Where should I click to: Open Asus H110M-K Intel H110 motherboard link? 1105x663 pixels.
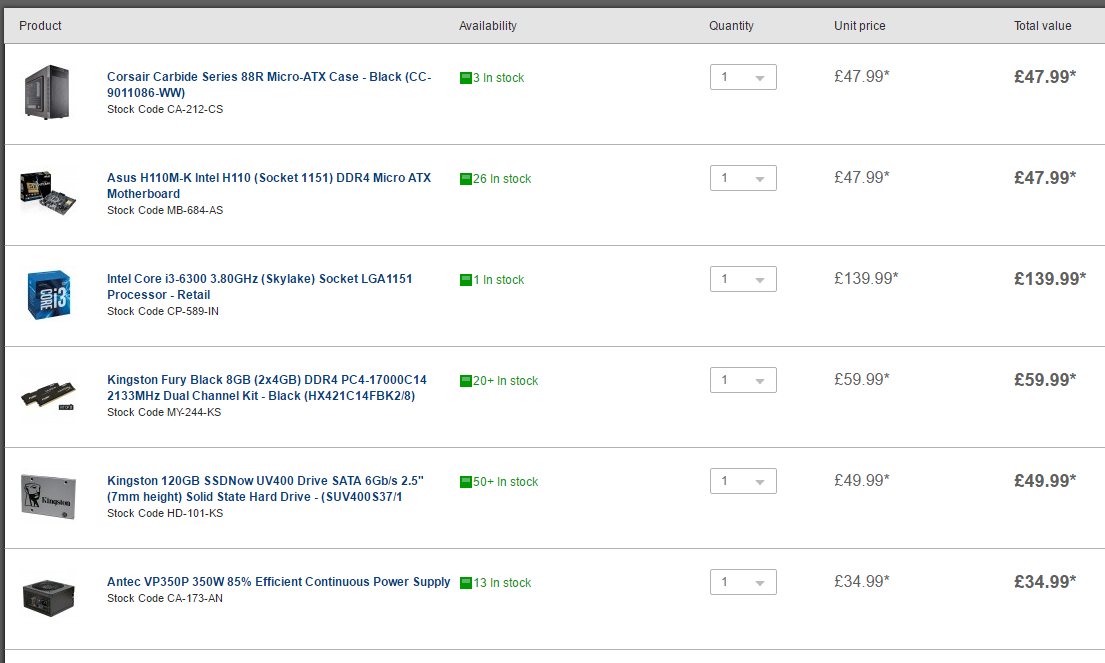269,185
